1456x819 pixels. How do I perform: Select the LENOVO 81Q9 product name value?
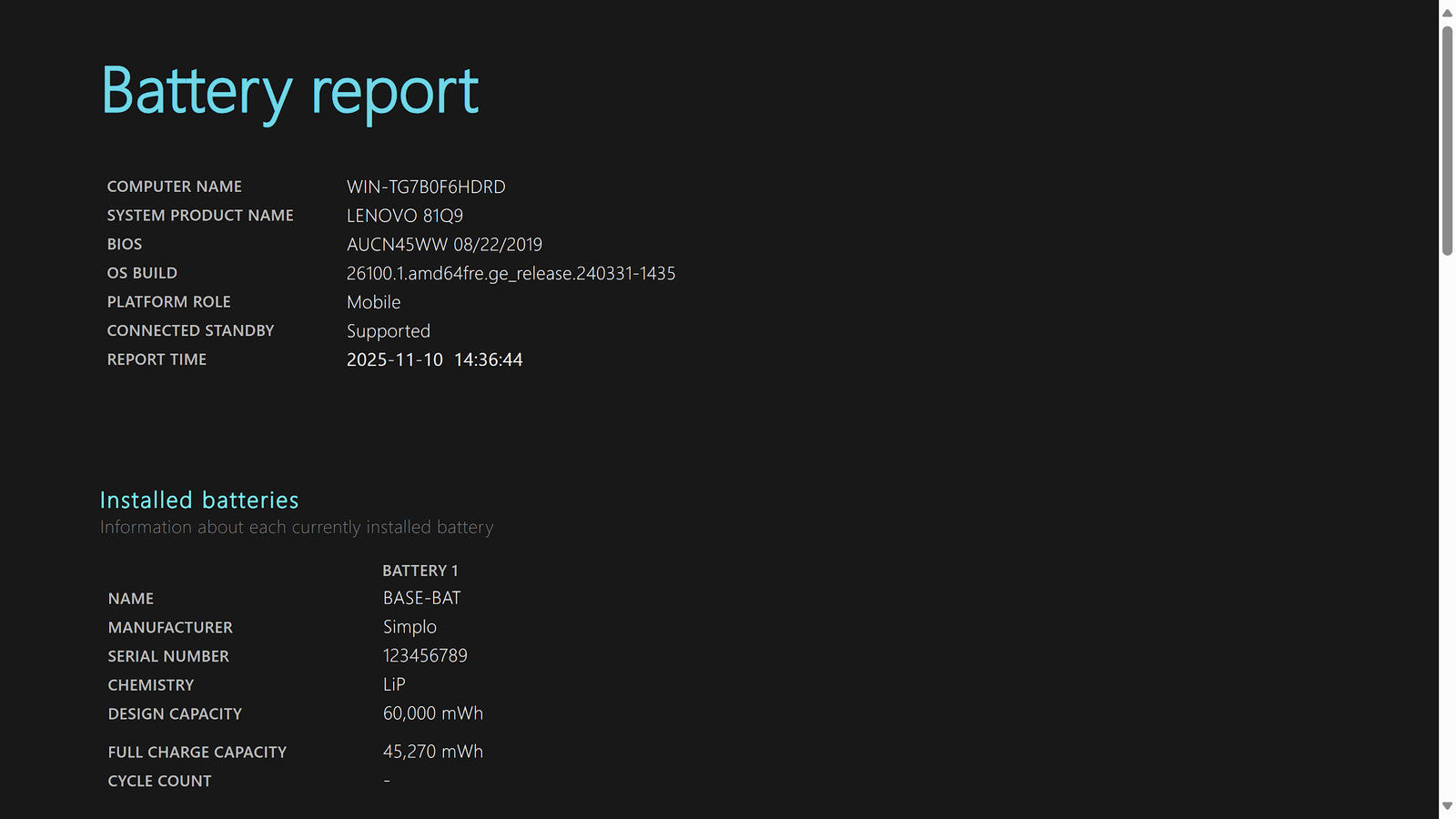coord(405,216)
